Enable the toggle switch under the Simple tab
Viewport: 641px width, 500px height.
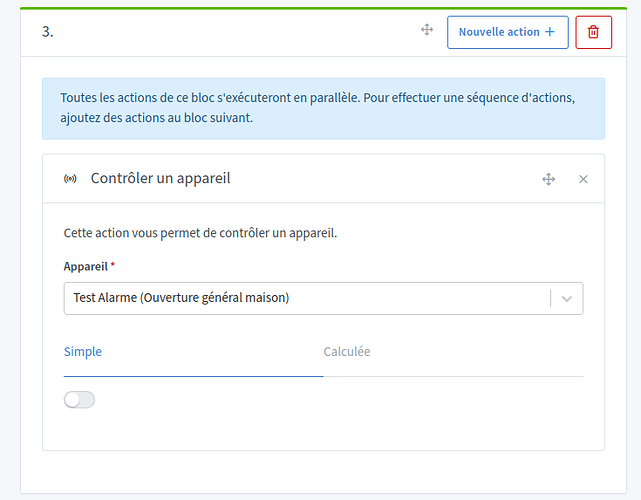(x=79, y=400)
